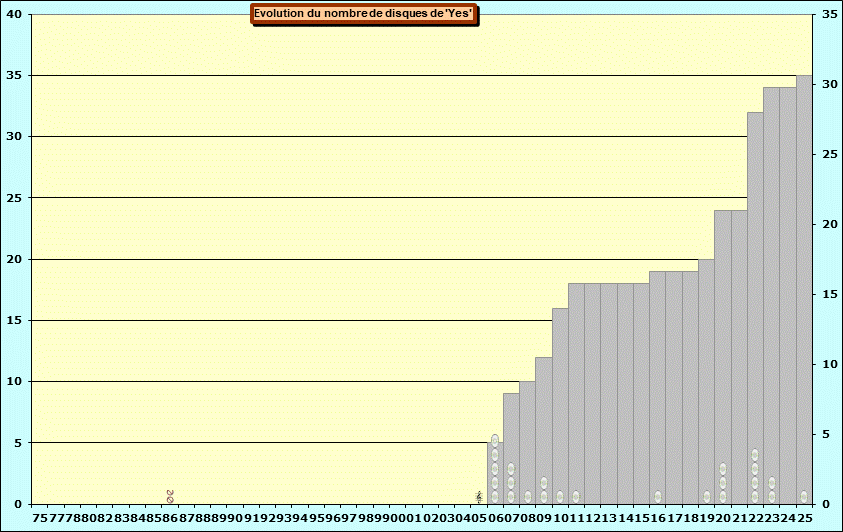Click the top disc icon in the 07 bar
Screen dimensions: 843x532
click(511, 469)
